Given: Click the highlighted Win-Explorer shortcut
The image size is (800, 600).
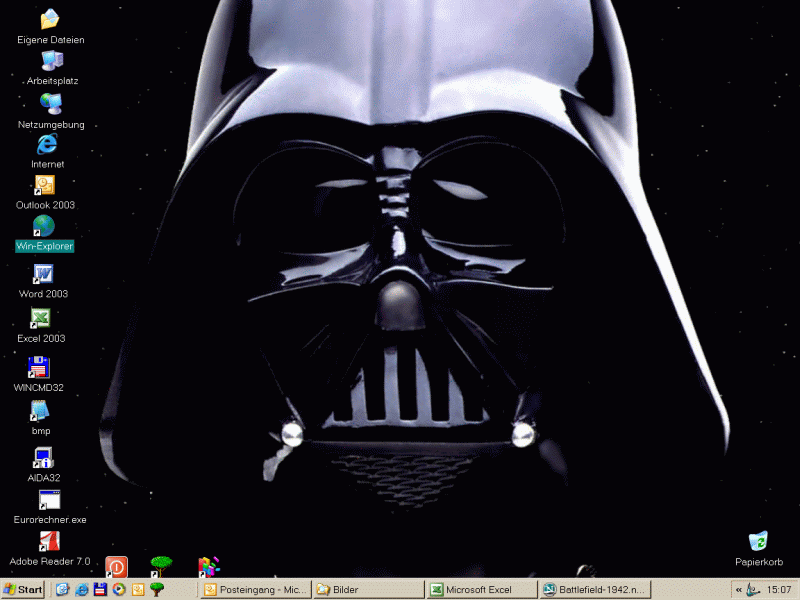Looking at the screenshot, I should [x=44, y=227].
